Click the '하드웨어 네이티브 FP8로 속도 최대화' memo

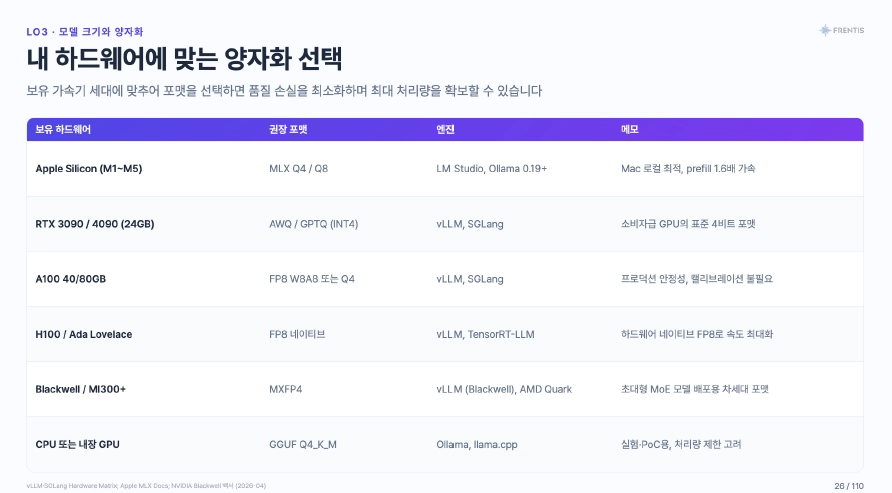point(697,334)
